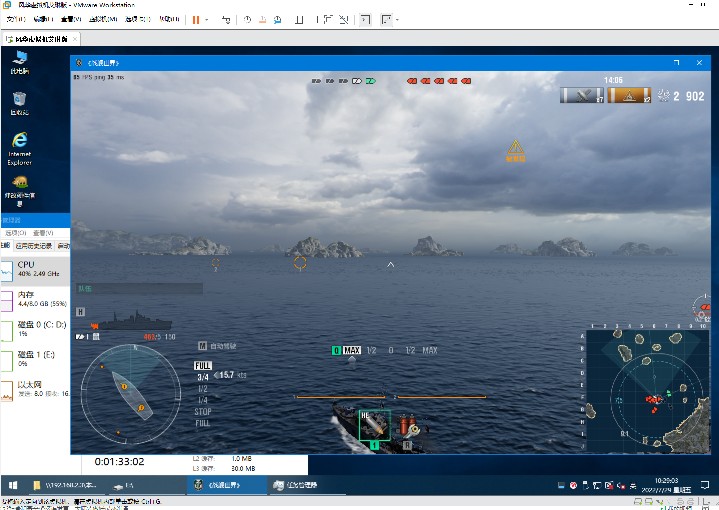Set rudder to center 0 position
This screenshot has width=719, height=510.
[x=391, y=350]
